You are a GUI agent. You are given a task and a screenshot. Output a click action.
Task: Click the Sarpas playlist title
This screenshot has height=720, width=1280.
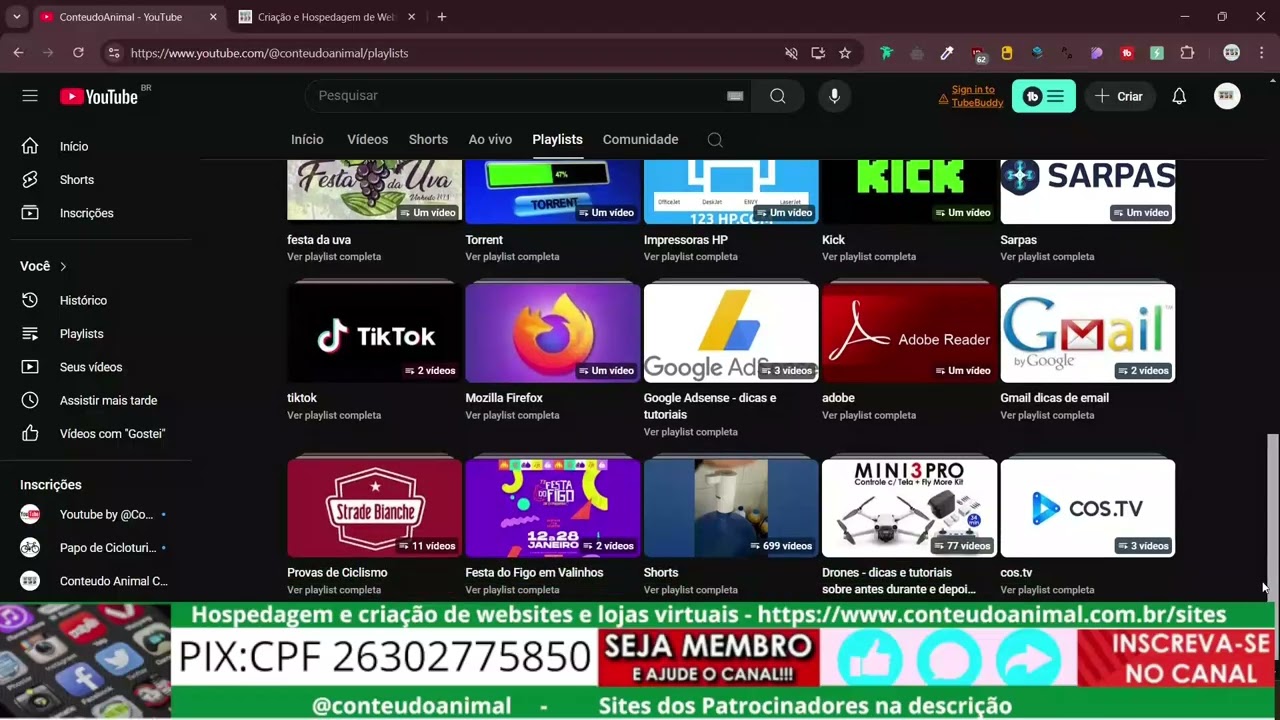tap(1018, 240)
